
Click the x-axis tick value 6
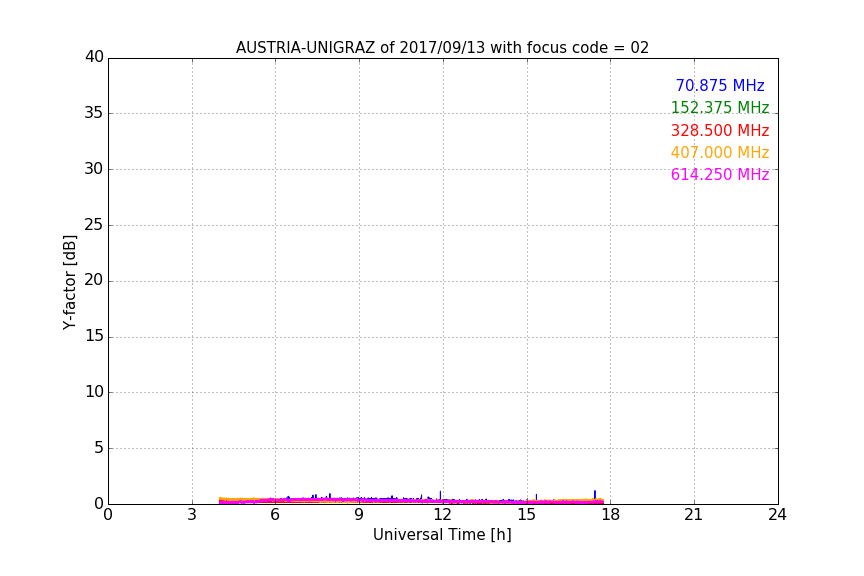tap(275, 515)
